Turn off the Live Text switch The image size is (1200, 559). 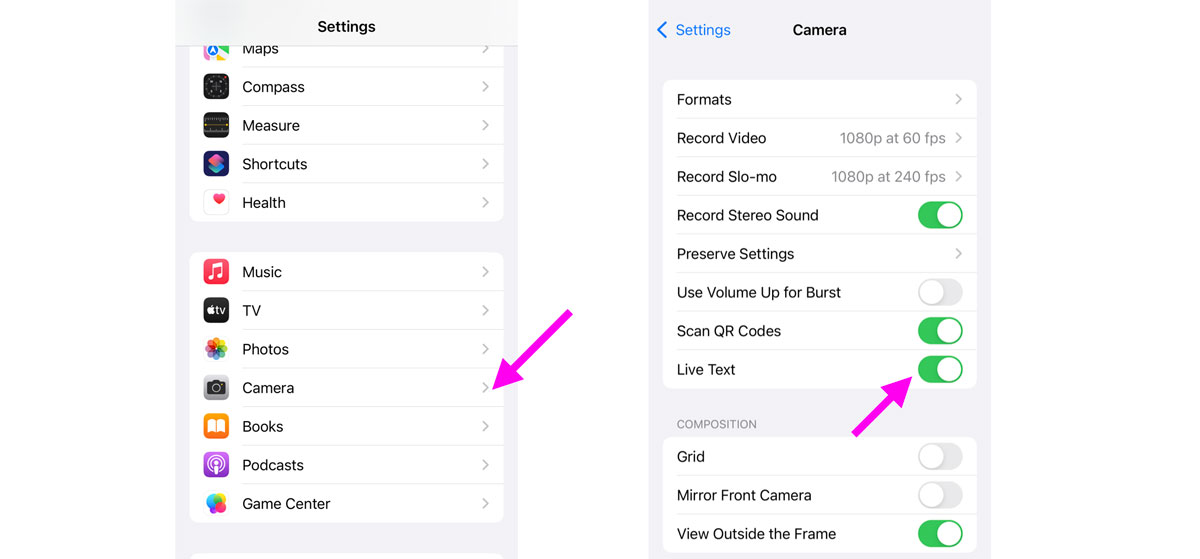pos(940,369)
